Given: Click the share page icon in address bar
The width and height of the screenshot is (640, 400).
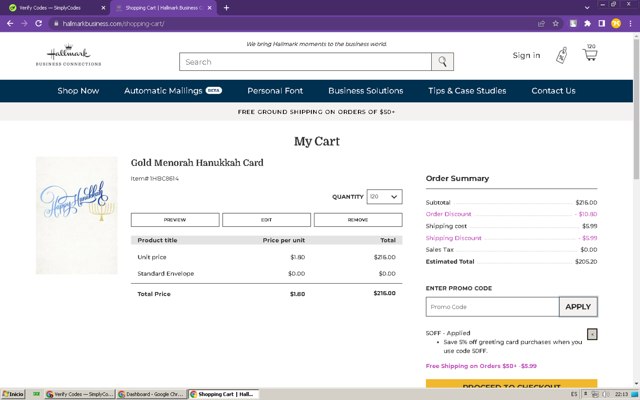Looking at the screenshot, I should pos(541,24).
